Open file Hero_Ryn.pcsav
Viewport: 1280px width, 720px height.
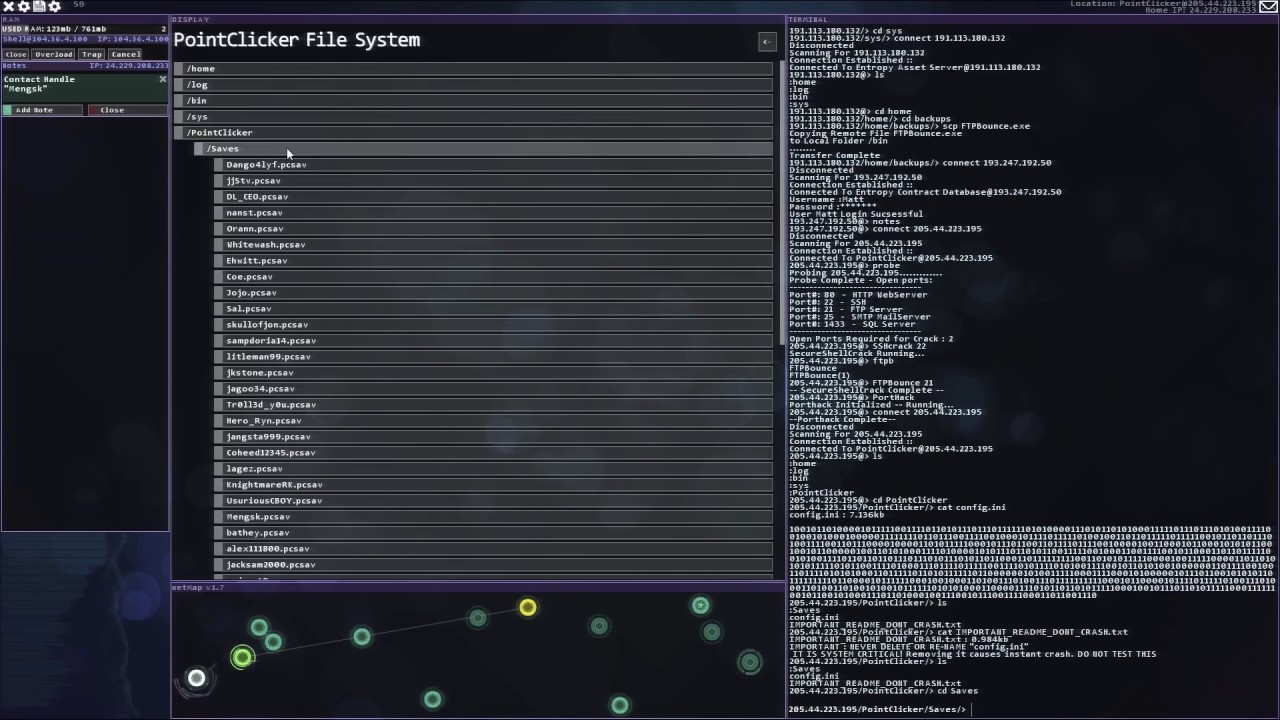(493, 421)
